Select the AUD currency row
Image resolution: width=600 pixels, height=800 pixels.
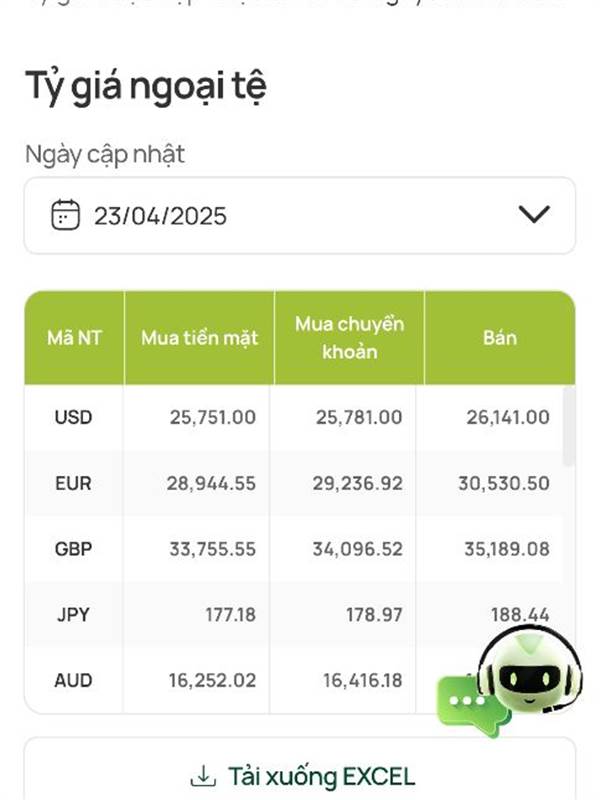pyautogui.click(x=294, y=680)
